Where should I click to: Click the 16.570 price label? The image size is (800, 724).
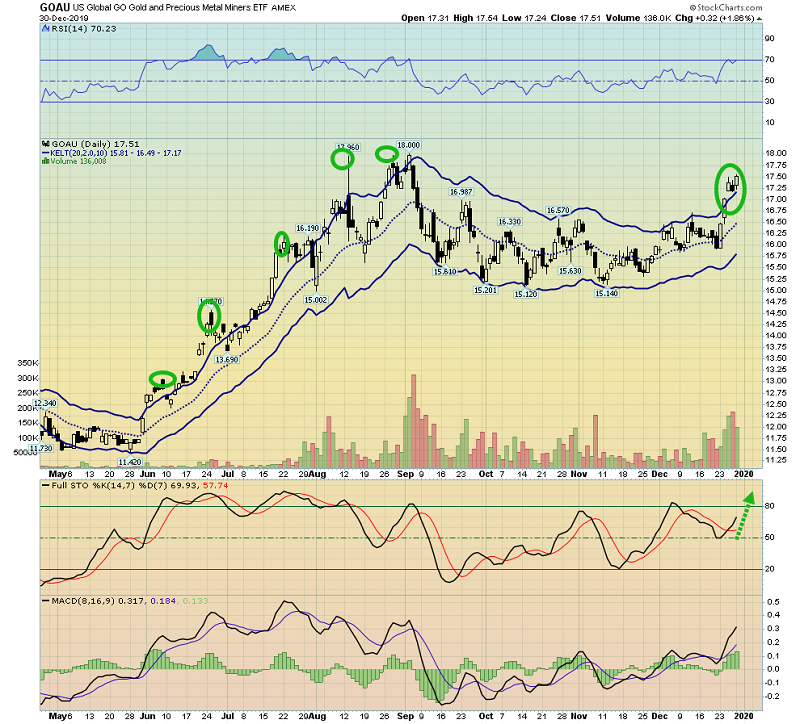coord(558,211)
